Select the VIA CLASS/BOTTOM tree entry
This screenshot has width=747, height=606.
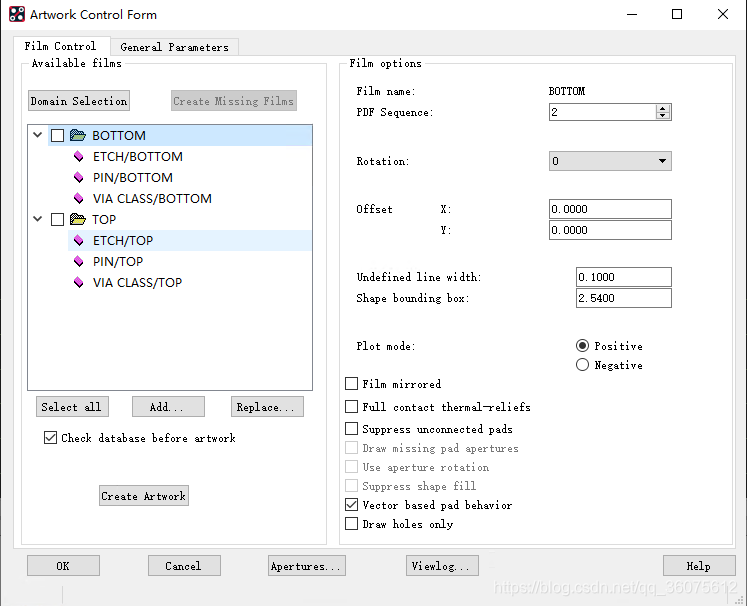(152, 198)
